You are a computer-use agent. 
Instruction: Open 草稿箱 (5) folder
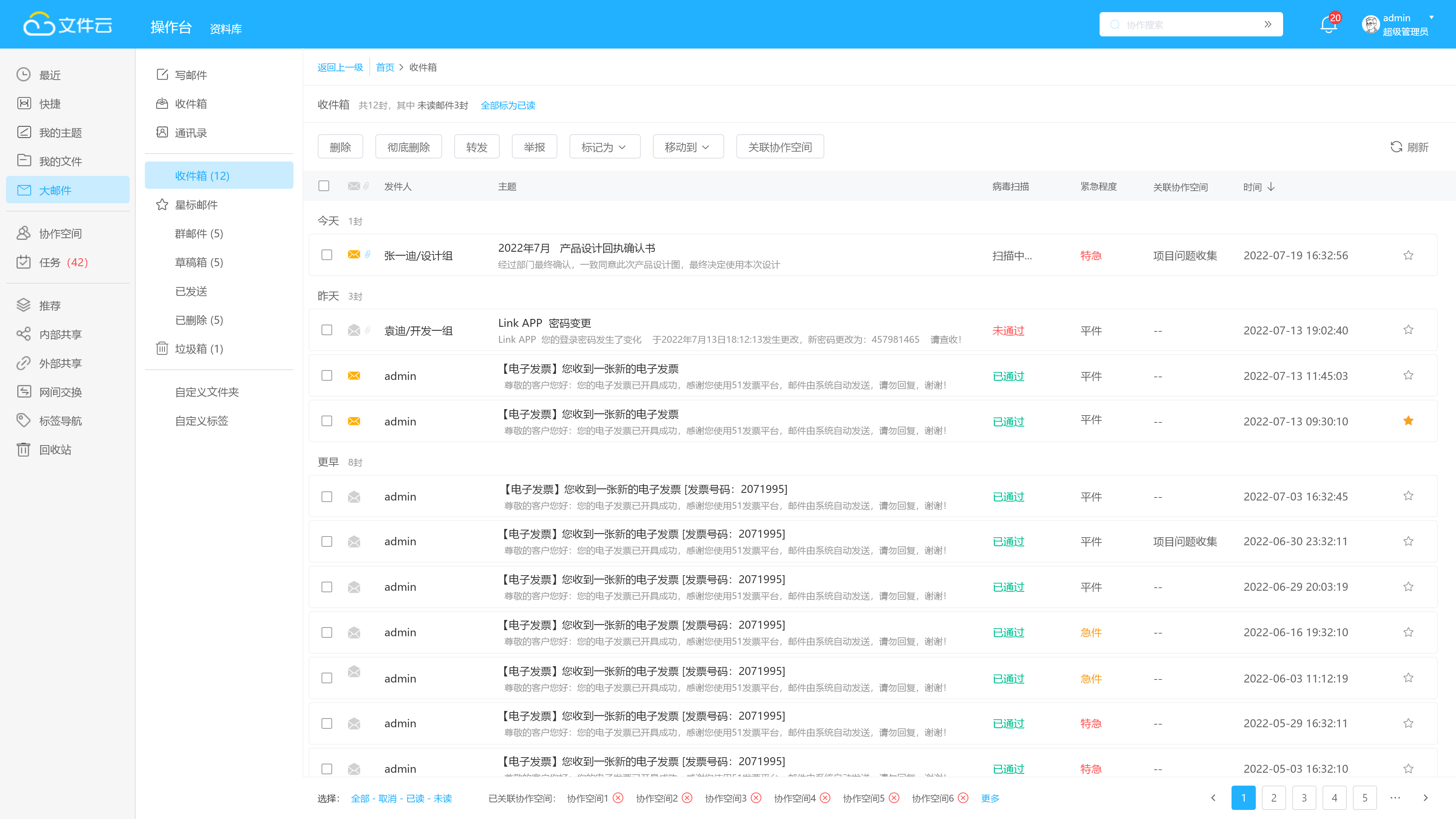point(199,262)
